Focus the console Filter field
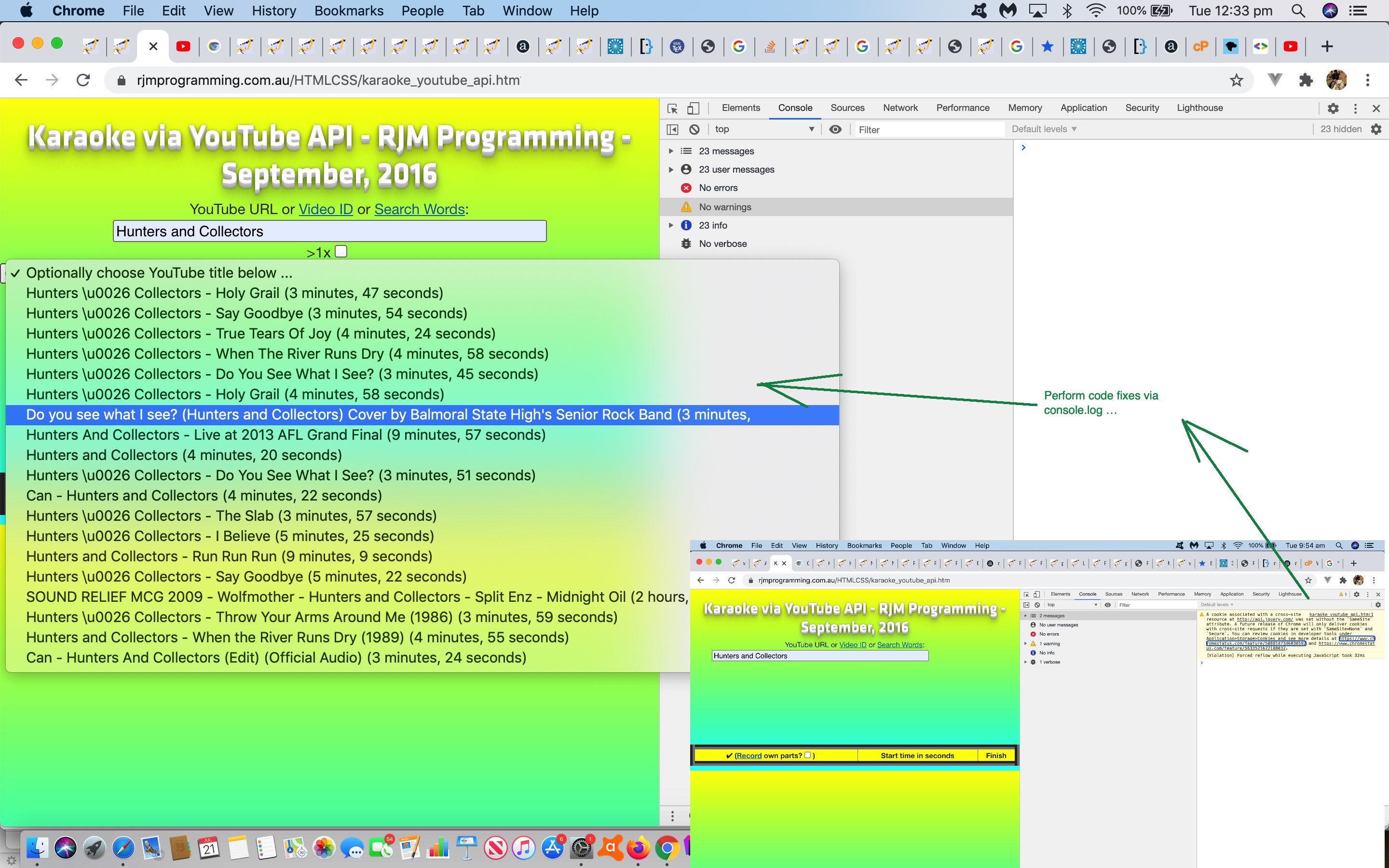This screenshot has height=868, width=1389. tap(930, 130)
